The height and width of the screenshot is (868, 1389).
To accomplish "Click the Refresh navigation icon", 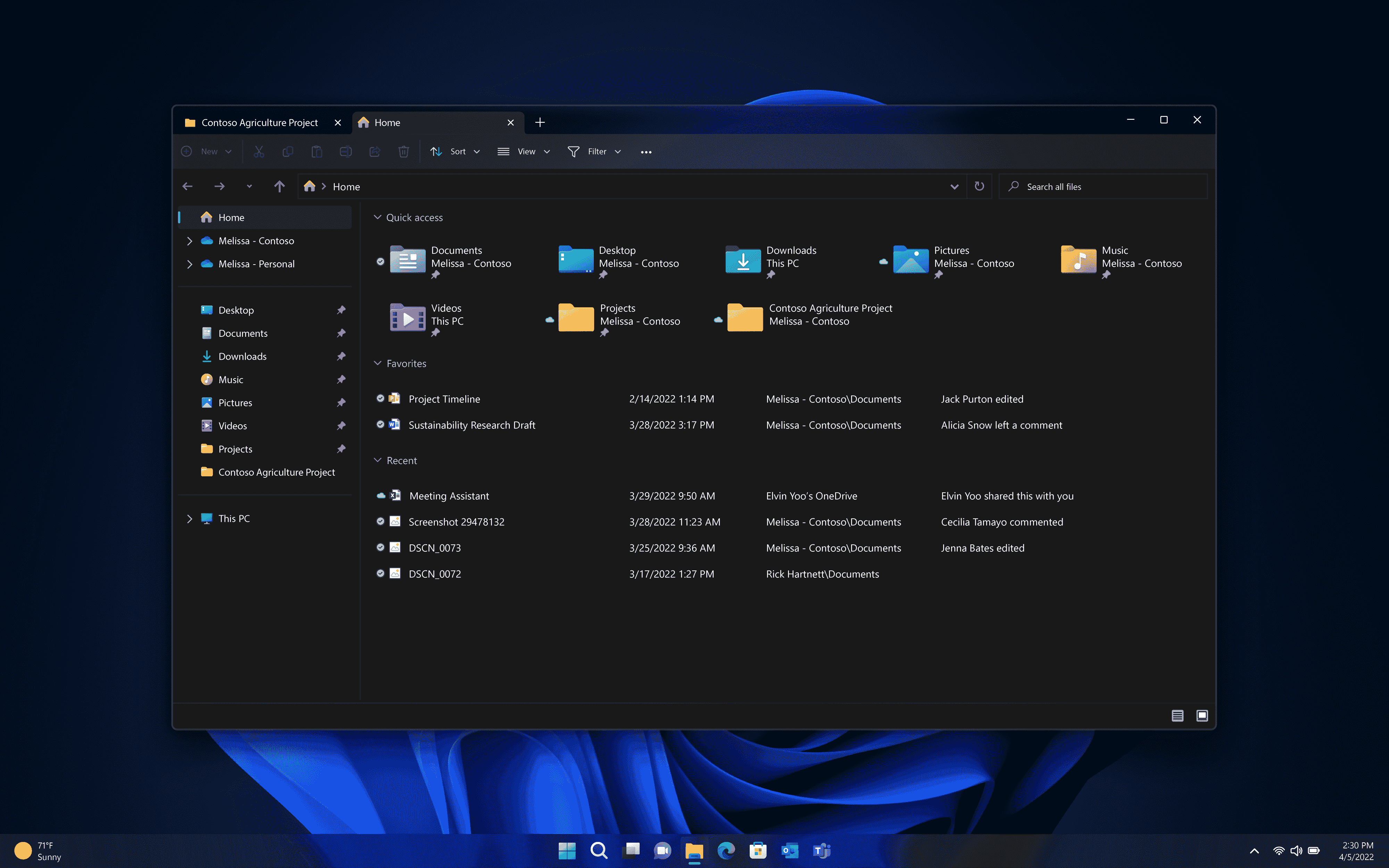I will click(x=979, y=186).
